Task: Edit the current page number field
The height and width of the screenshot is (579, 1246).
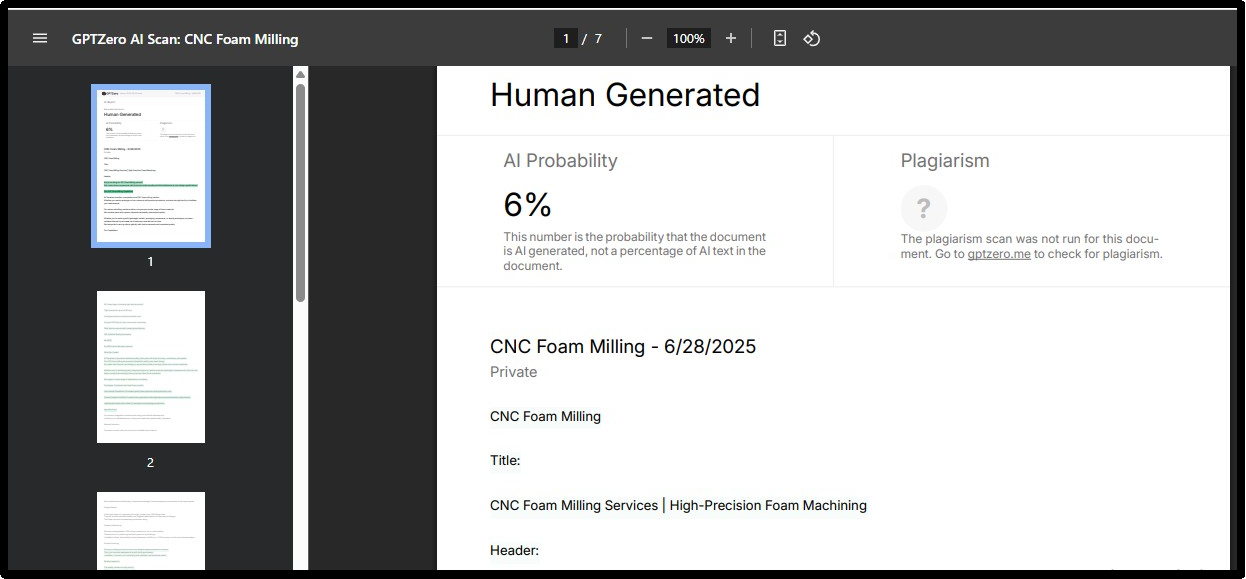Action: pos(566,38)
